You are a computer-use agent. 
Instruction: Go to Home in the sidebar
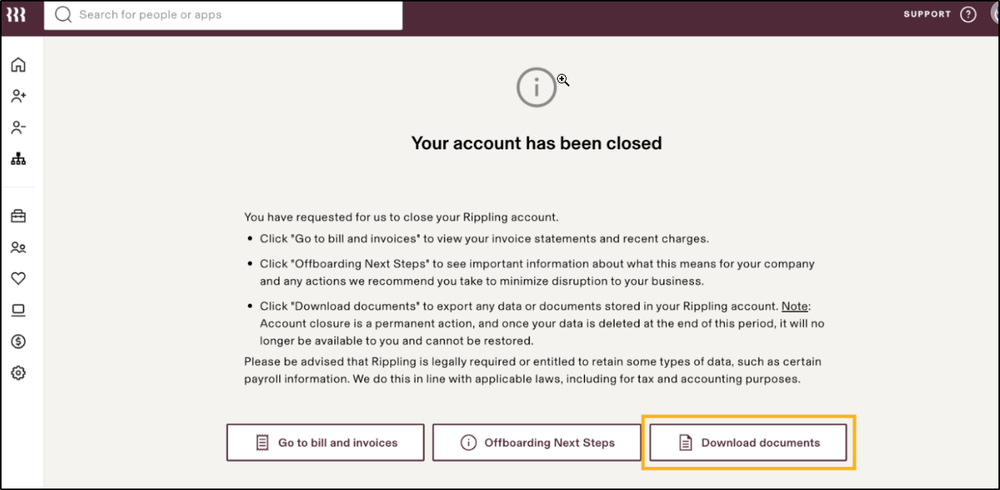(18, 65)
